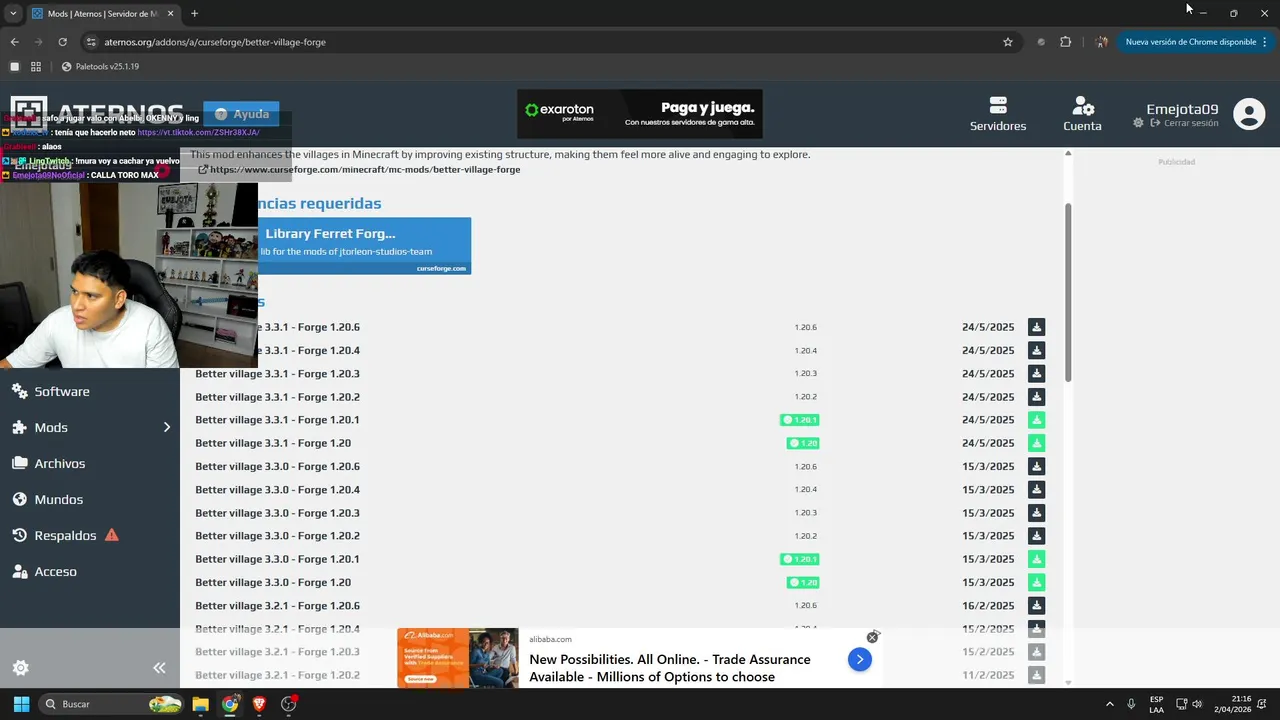Open clock and date 21:16
Viewport: 1280px width, 720px height.
(1233, 704)
